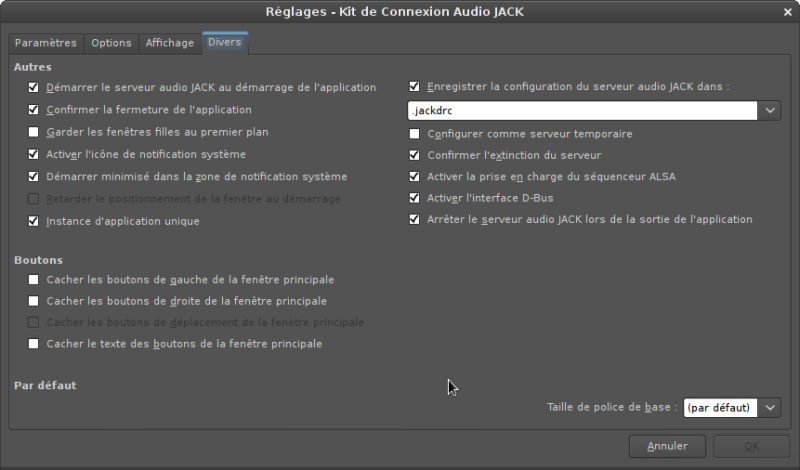Toggle Confirmer l'extinction du serveur
800x470 pixels.
click(x=414, y=155)
